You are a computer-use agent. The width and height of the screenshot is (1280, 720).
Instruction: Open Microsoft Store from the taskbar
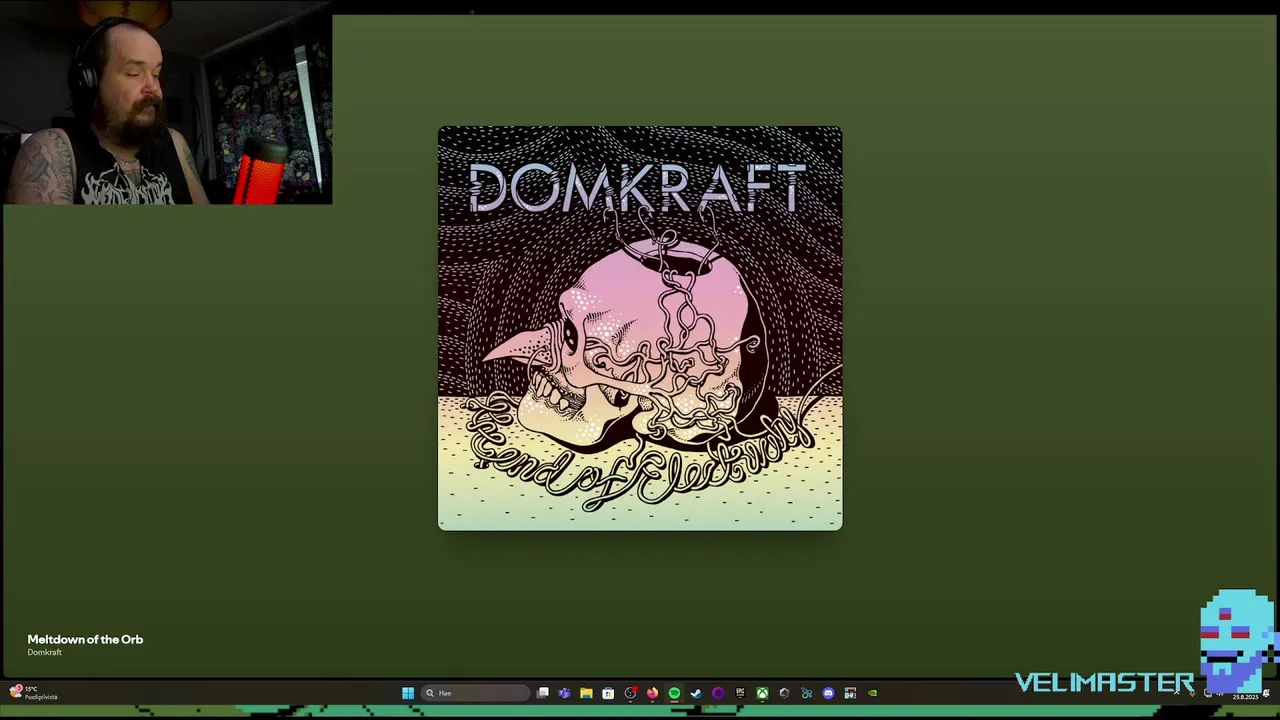pos(608,693)
